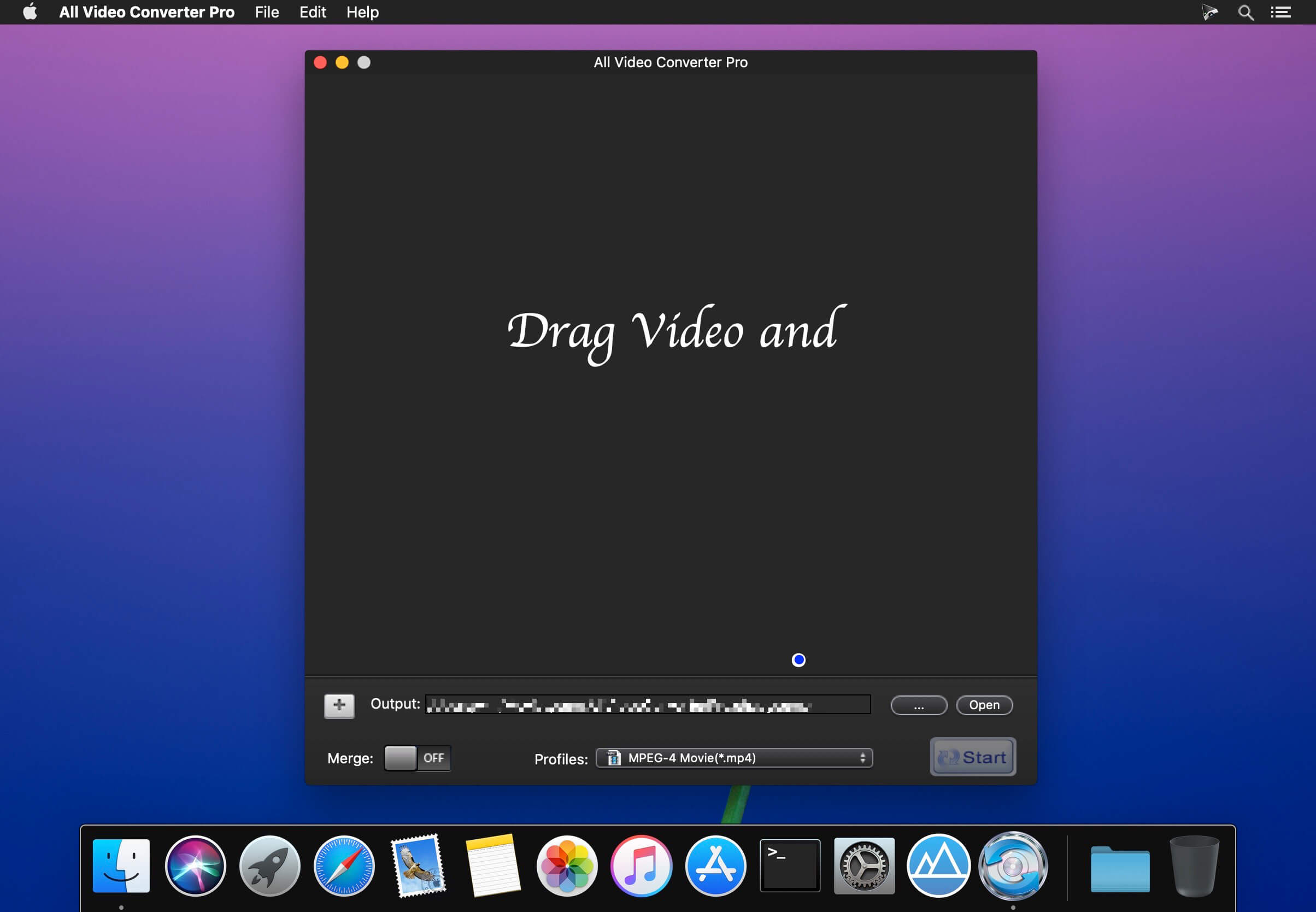Image resolution: width=1316 pixels, height=912 pixels.
Task: Click the Start conversion button
Action: [x=972, y=757]
